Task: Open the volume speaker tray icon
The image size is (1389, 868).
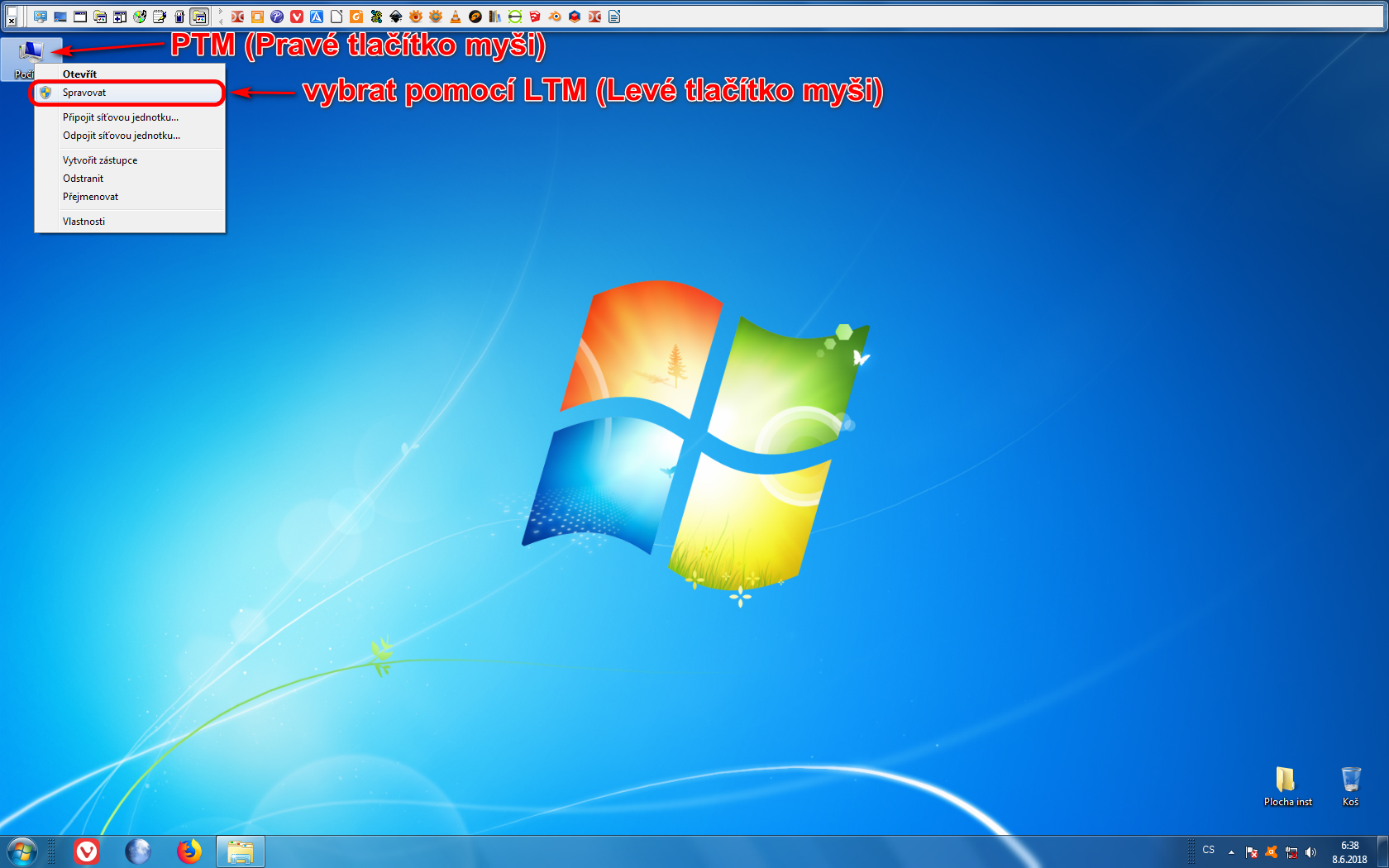Action: click(1311, 851)
